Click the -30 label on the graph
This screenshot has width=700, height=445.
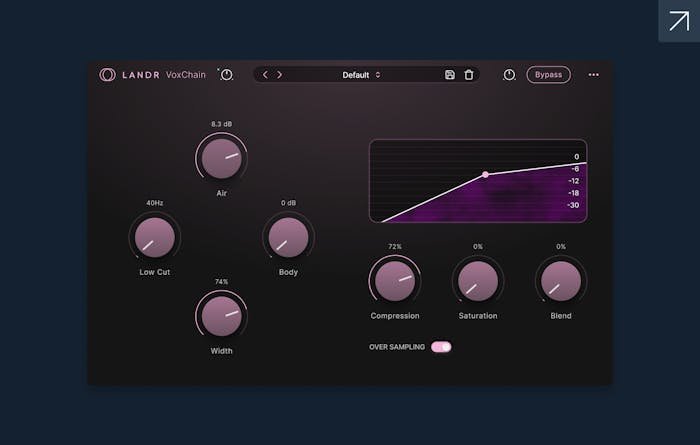[x=573, y=205]
